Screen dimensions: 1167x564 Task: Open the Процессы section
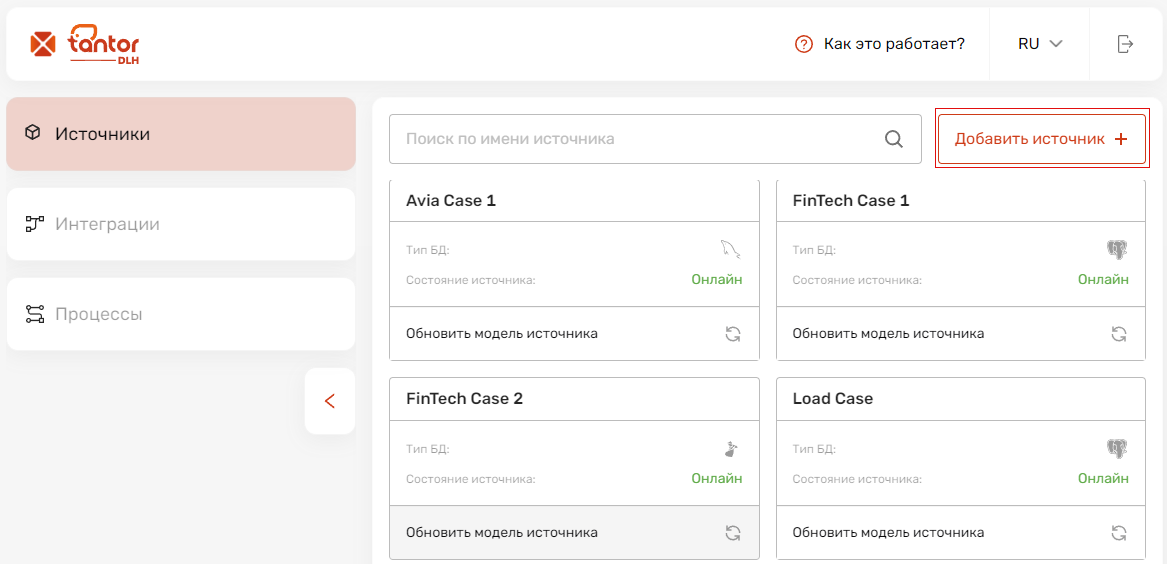click(x=181, y=314)
